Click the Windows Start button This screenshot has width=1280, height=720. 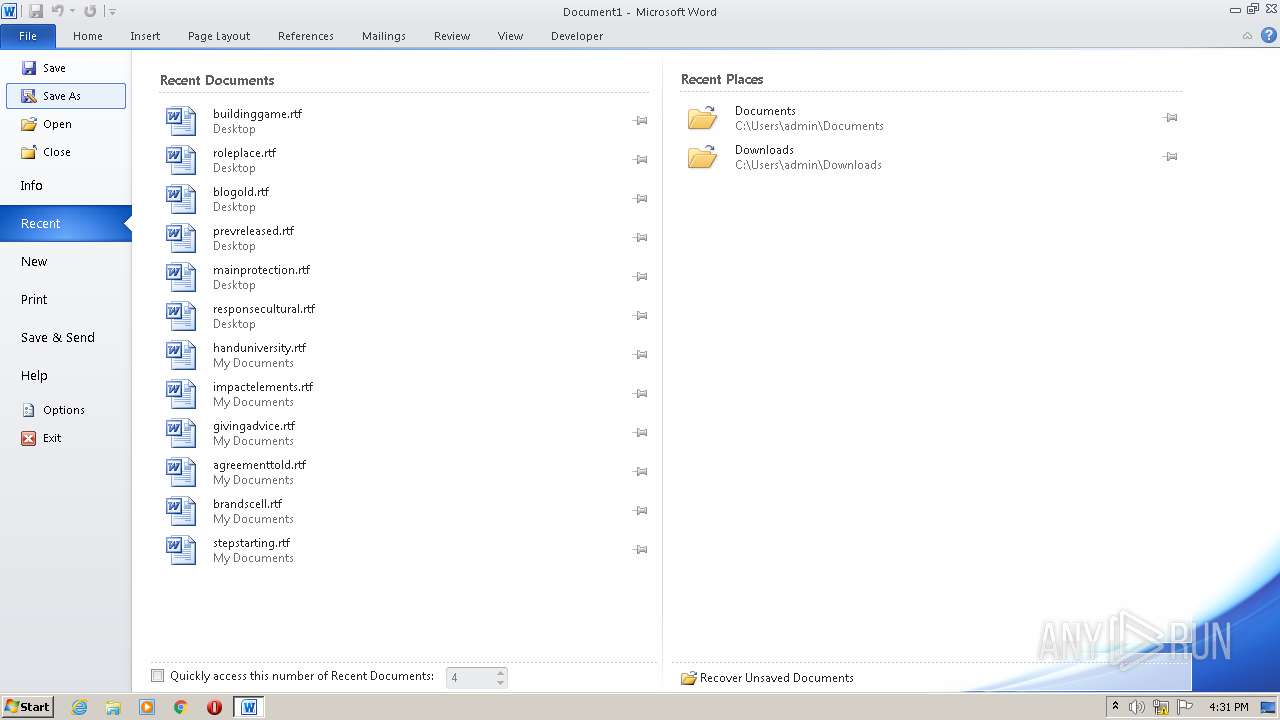pyautogui.click(x=27, y=706)
